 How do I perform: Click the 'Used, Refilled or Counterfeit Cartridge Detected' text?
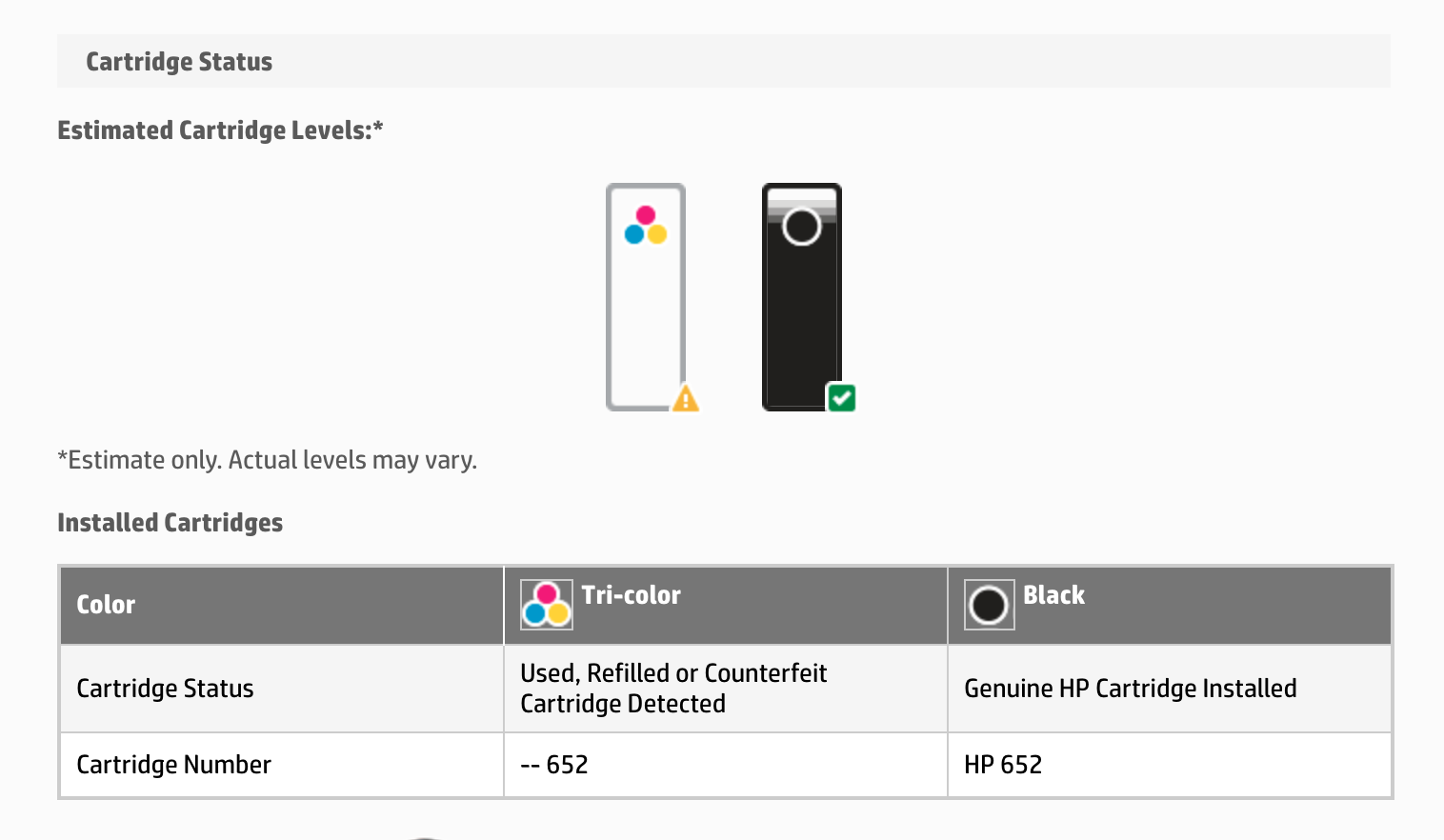tap(673, 688)
